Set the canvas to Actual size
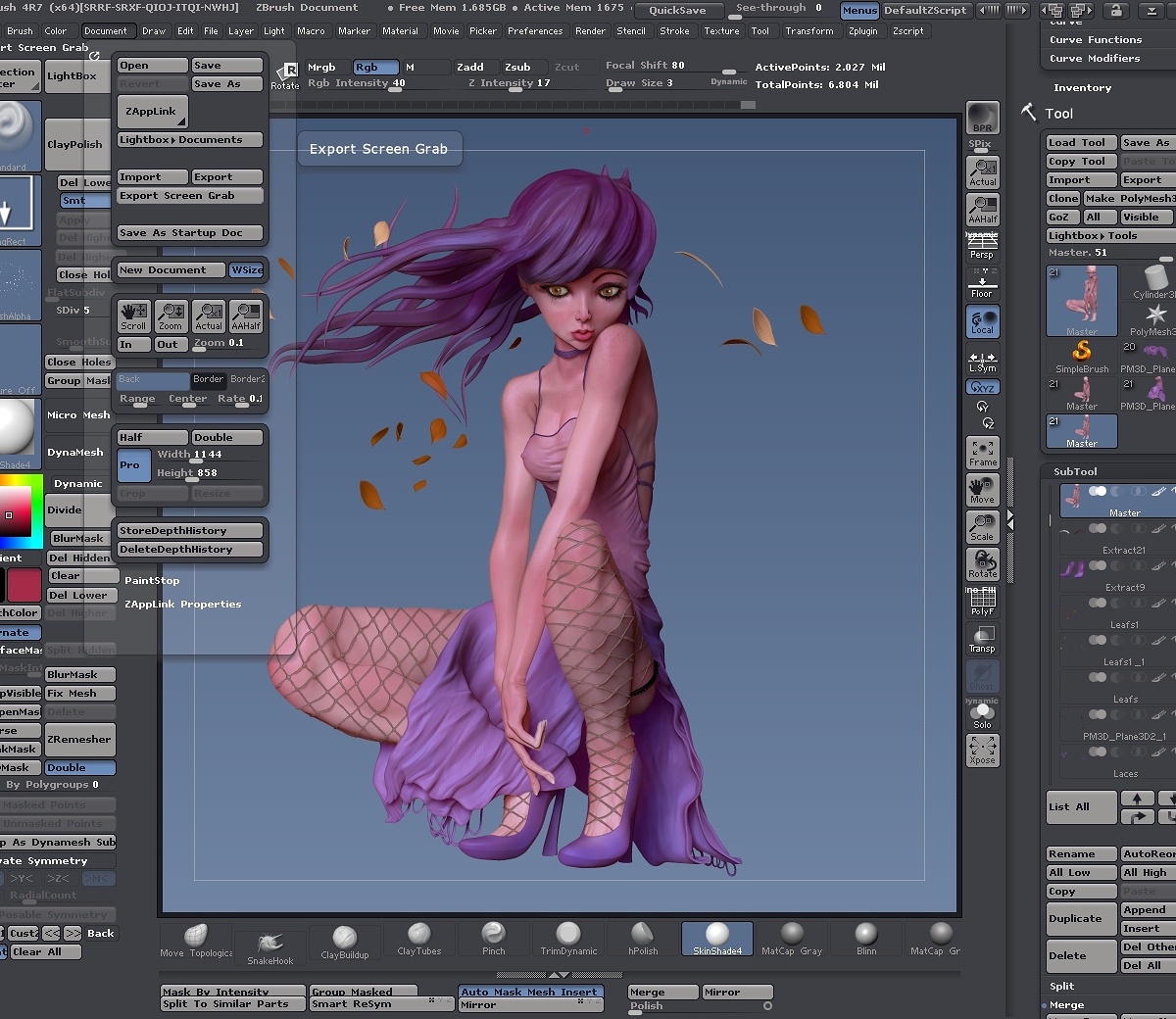This screenshot has height=1019, width=1176. coord(982,172)
